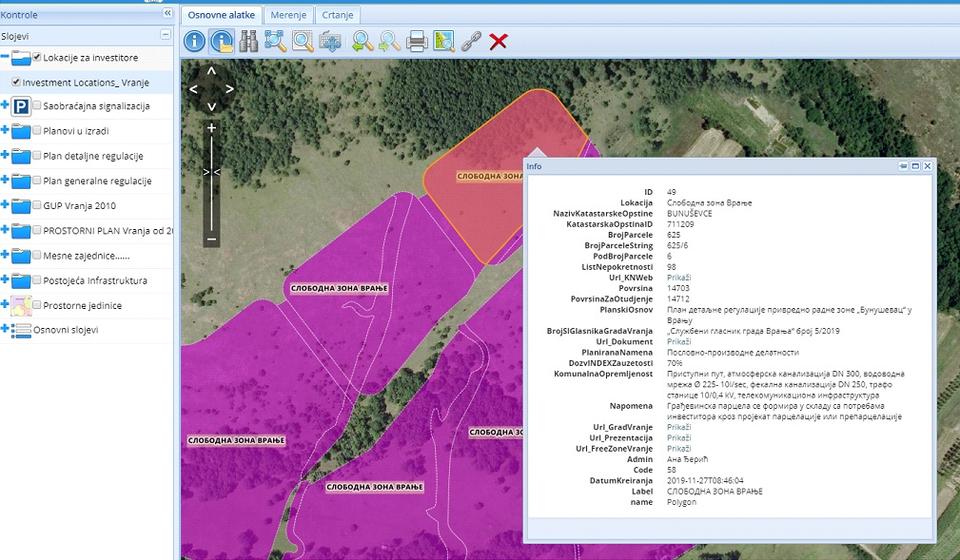
Task: Enable the Saobraćajna signalizacija layer checkbox
Action: click(37, 106)
